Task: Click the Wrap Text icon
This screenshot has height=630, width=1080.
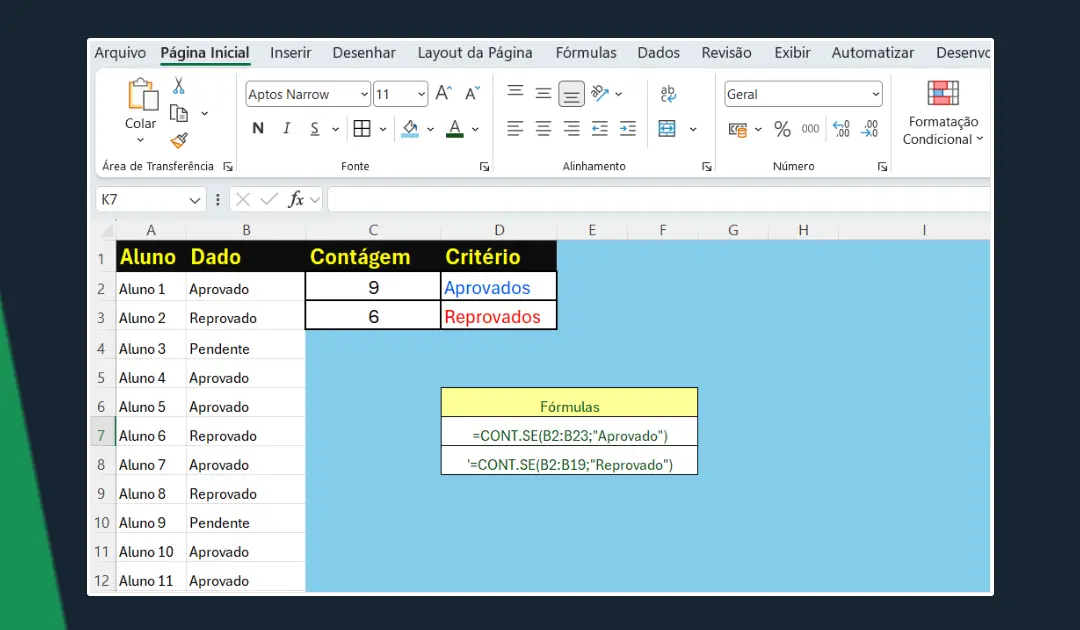Action: 668,94
